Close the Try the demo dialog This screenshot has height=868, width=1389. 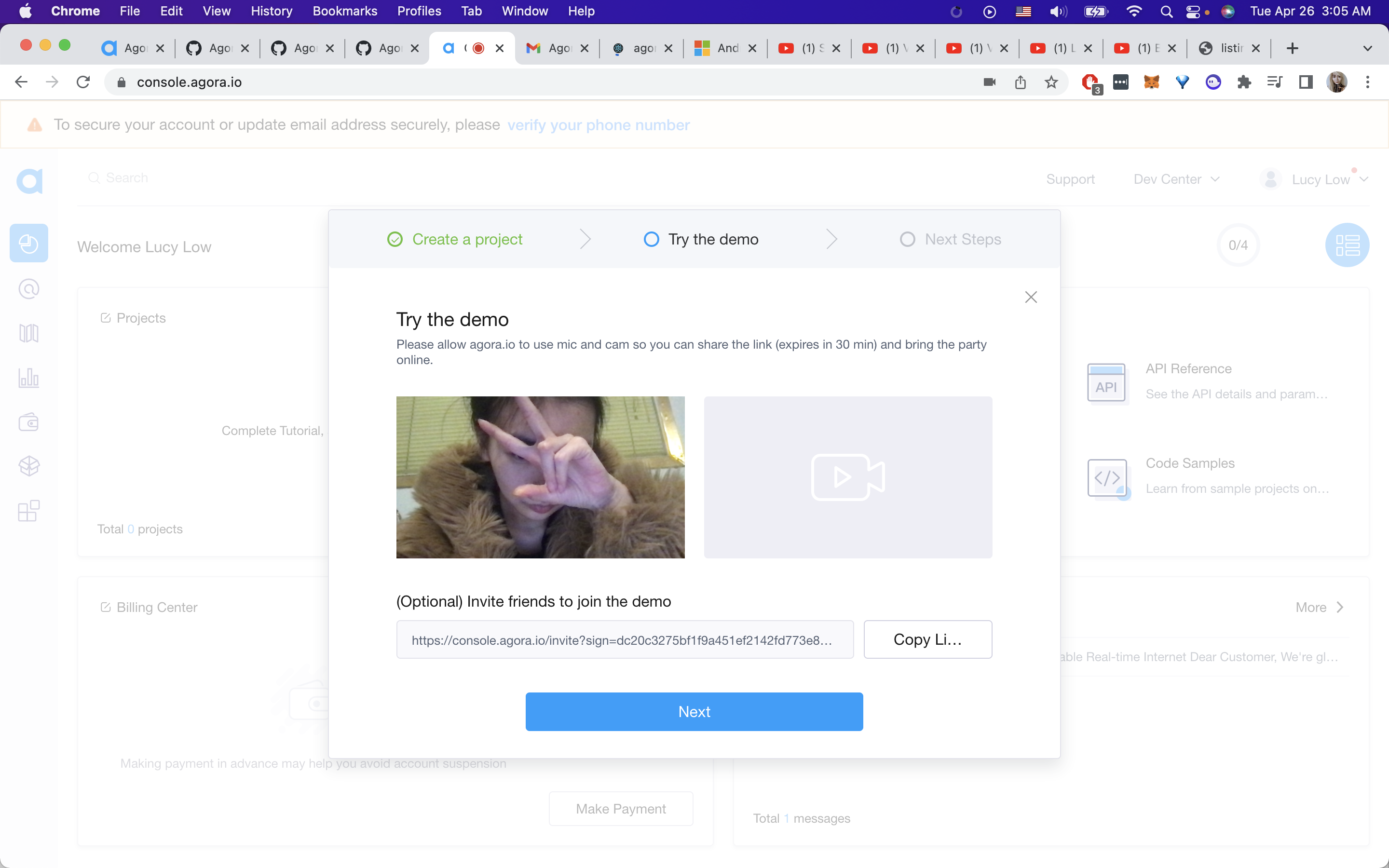[1031, 298]
